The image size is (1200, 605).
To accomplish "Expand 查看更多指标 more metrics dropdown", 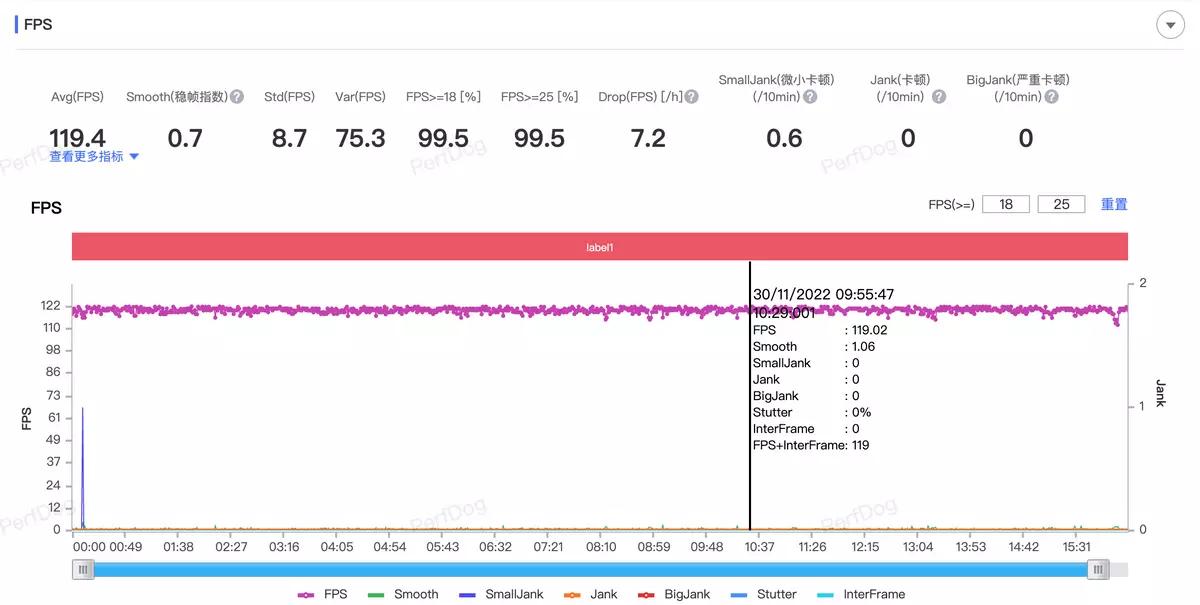I will [94, 157].
